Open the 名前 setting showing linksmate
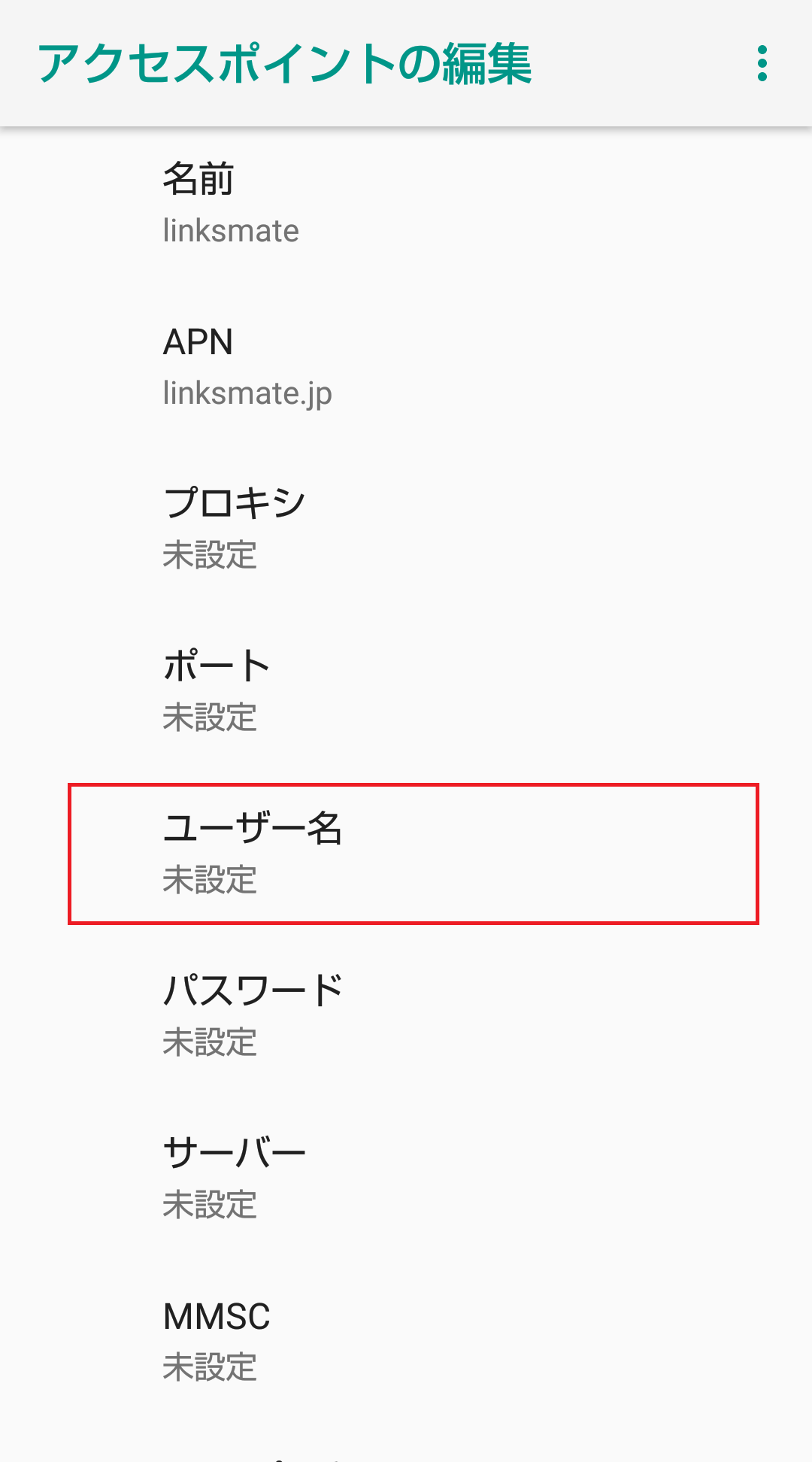 301,202
